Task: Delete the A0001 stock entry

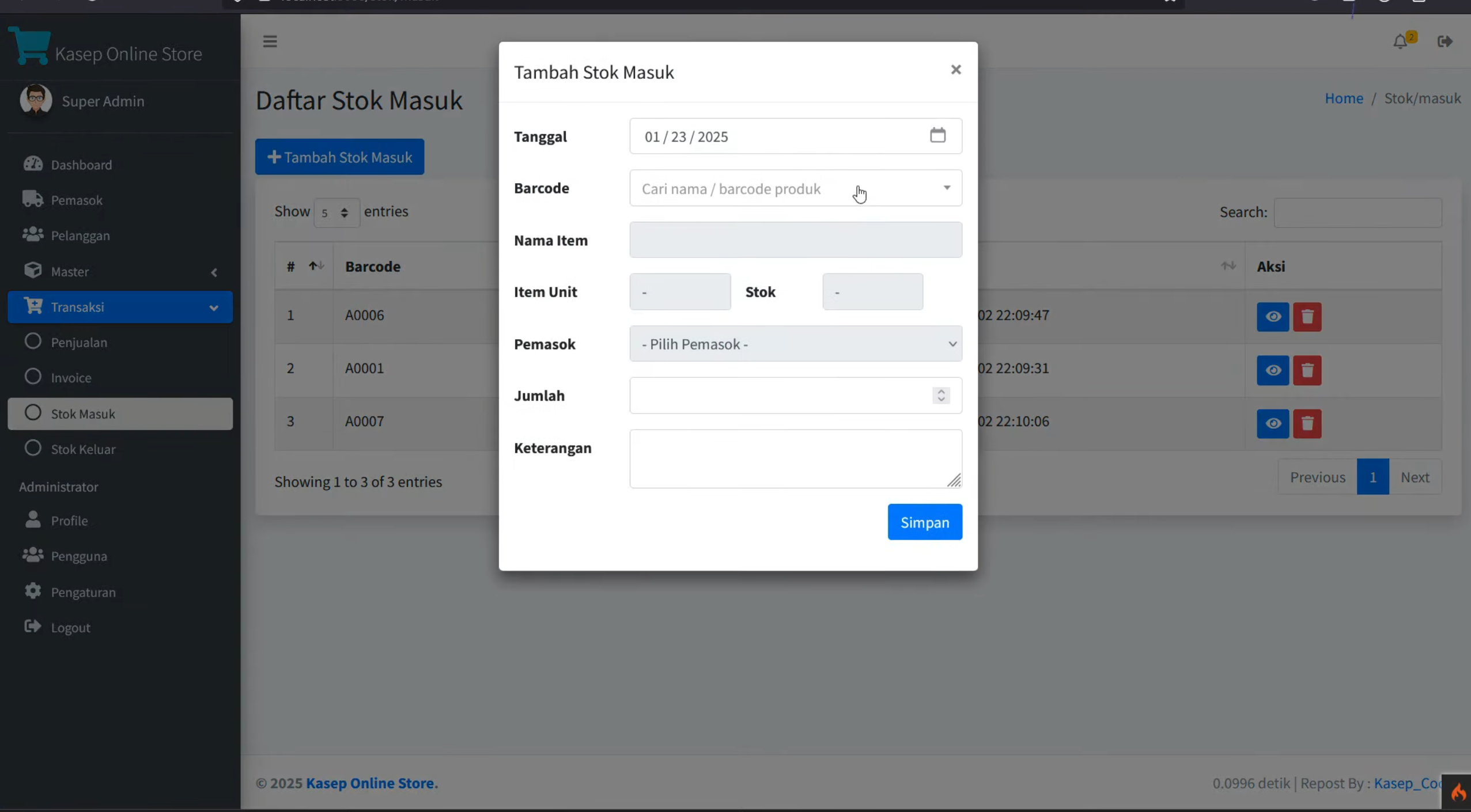Action: (x=1307, y=370)
